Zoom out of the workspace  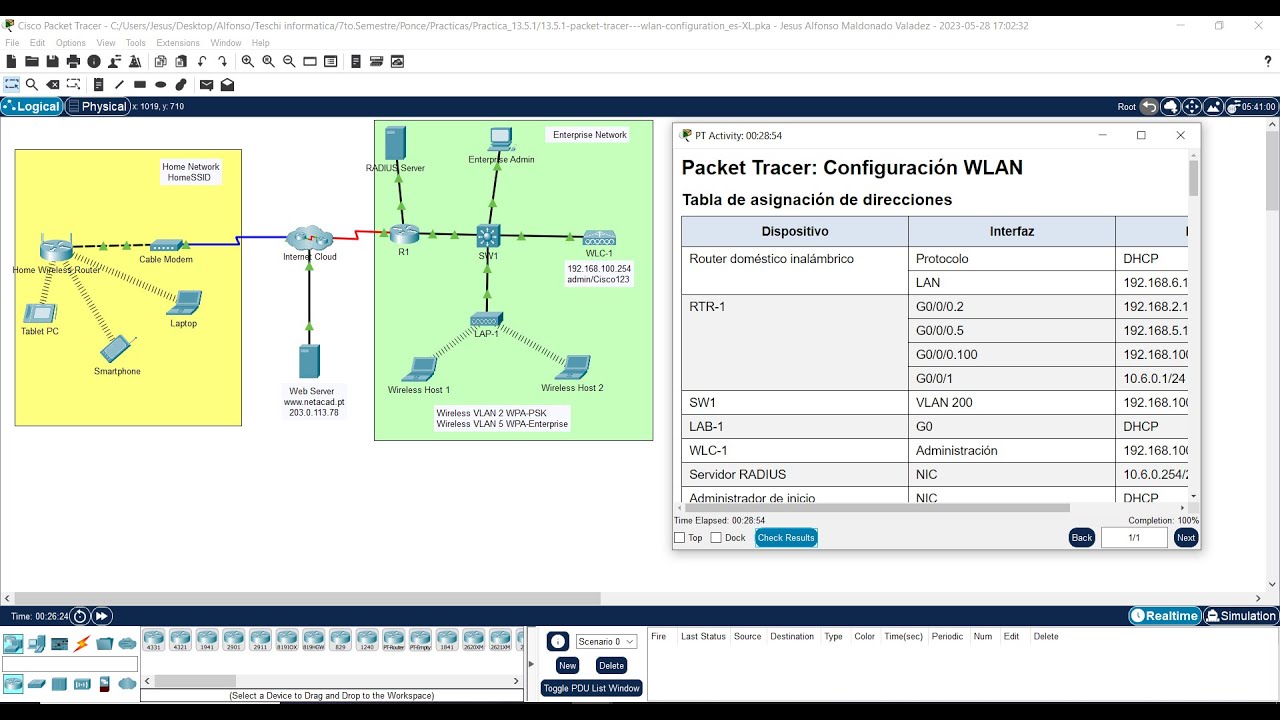click(x=289, y=61)
